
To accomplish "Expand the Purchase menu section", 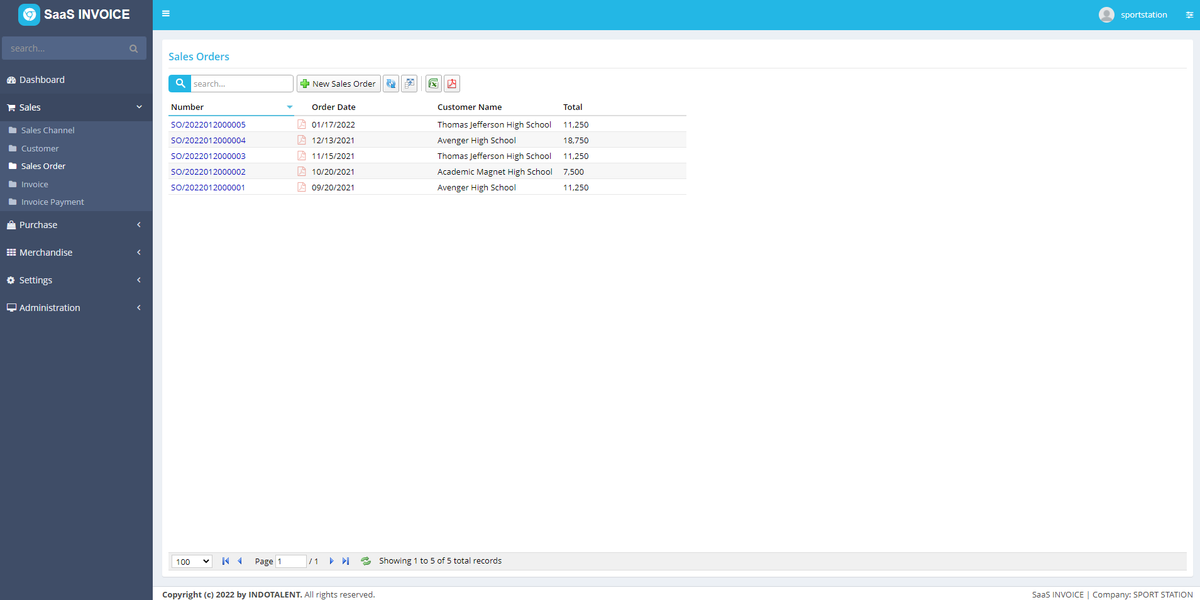I will point(75,224).
